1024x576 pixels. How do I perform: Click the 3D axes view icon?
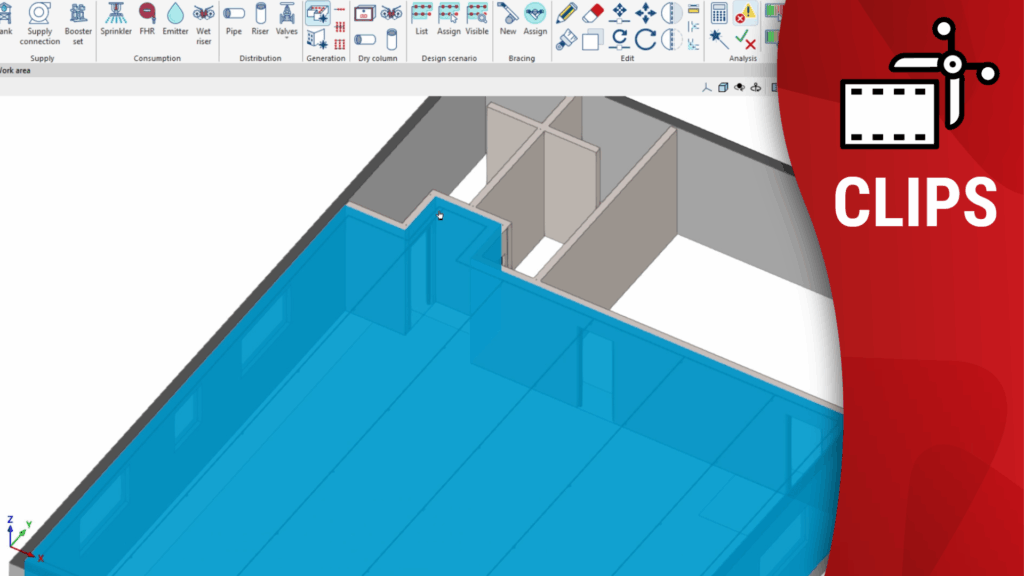707,88
